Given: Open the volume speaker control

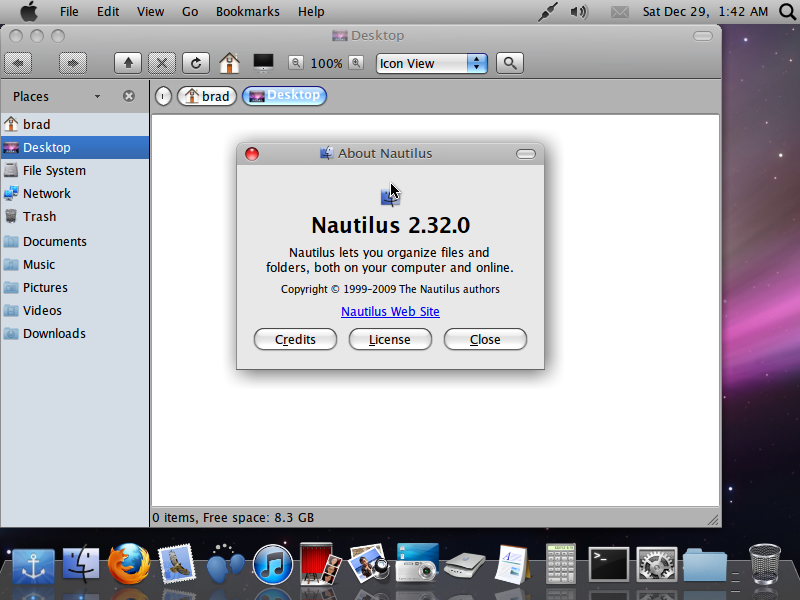Looking at the screenshot, I should click(x=579, y=11).
